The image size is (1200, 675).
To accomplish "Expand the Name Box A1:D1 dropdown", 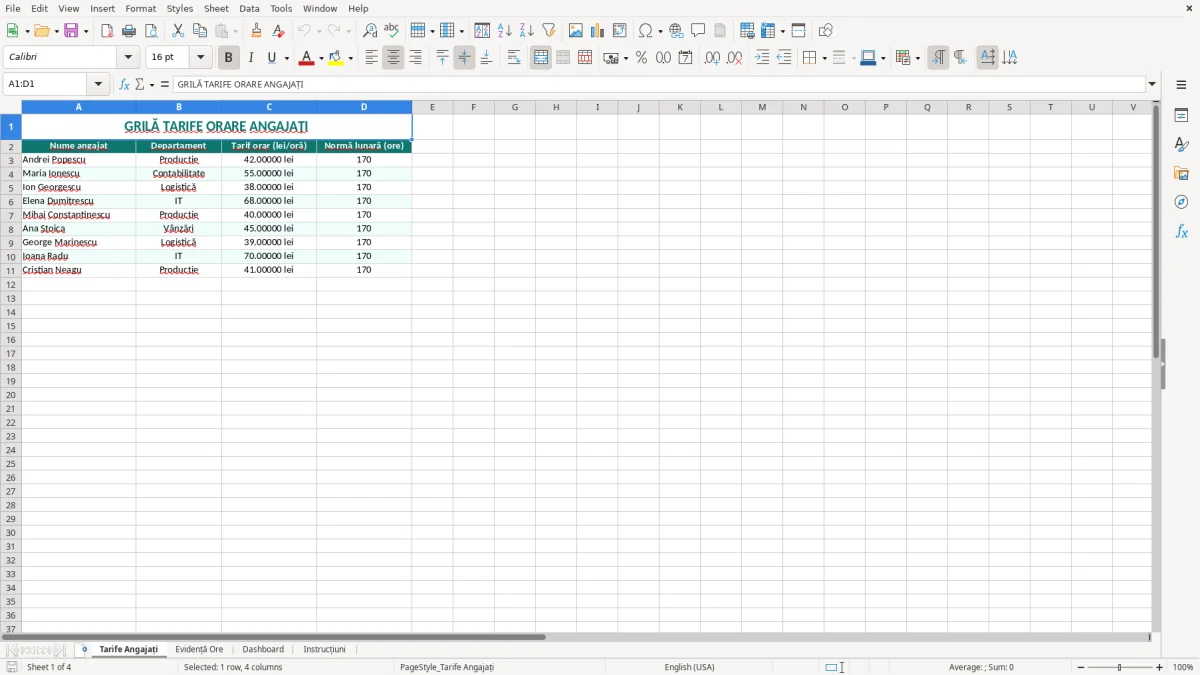I will [x=98, y=84].
